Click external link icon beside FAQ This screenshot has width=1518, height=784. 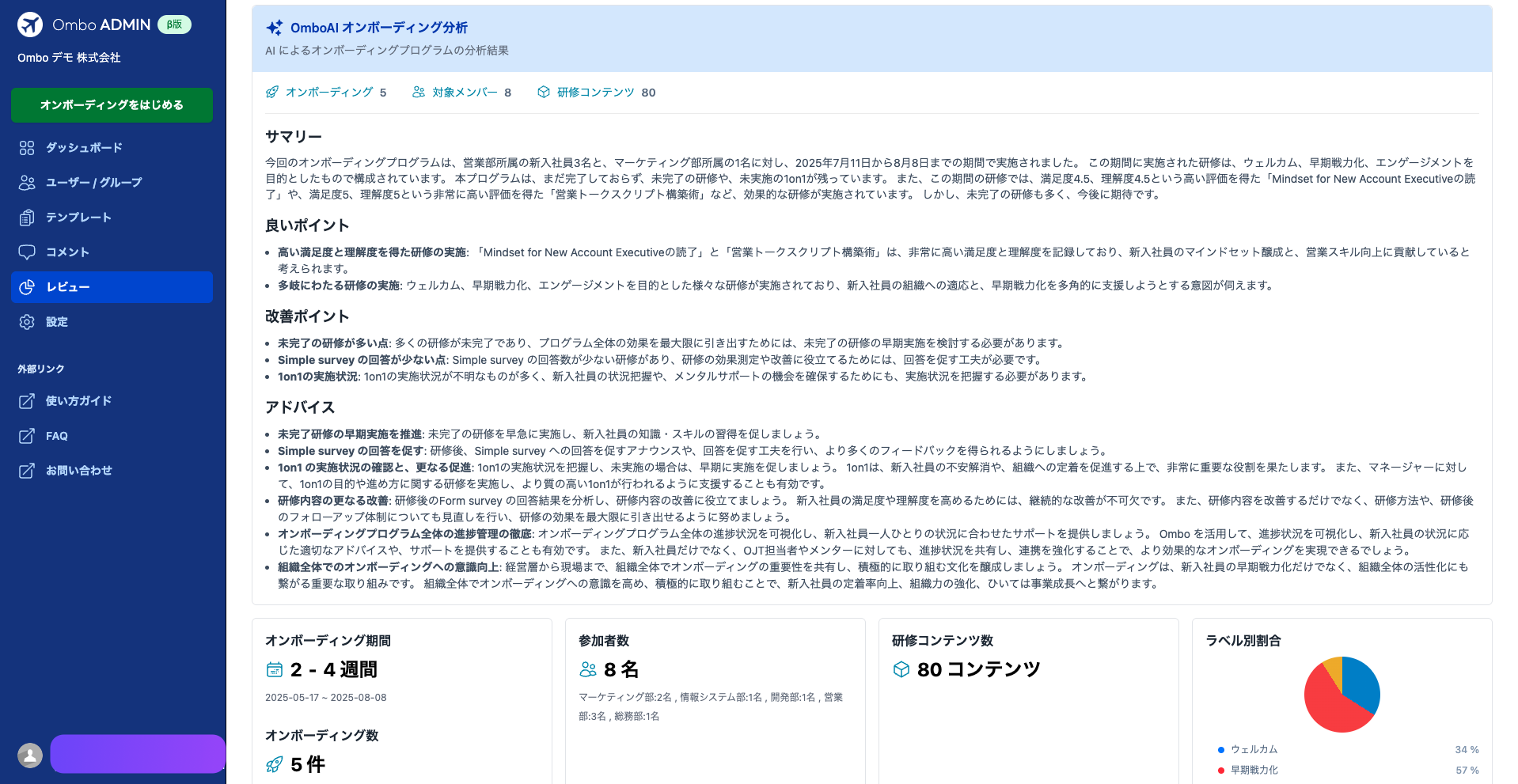pos(27,436)
